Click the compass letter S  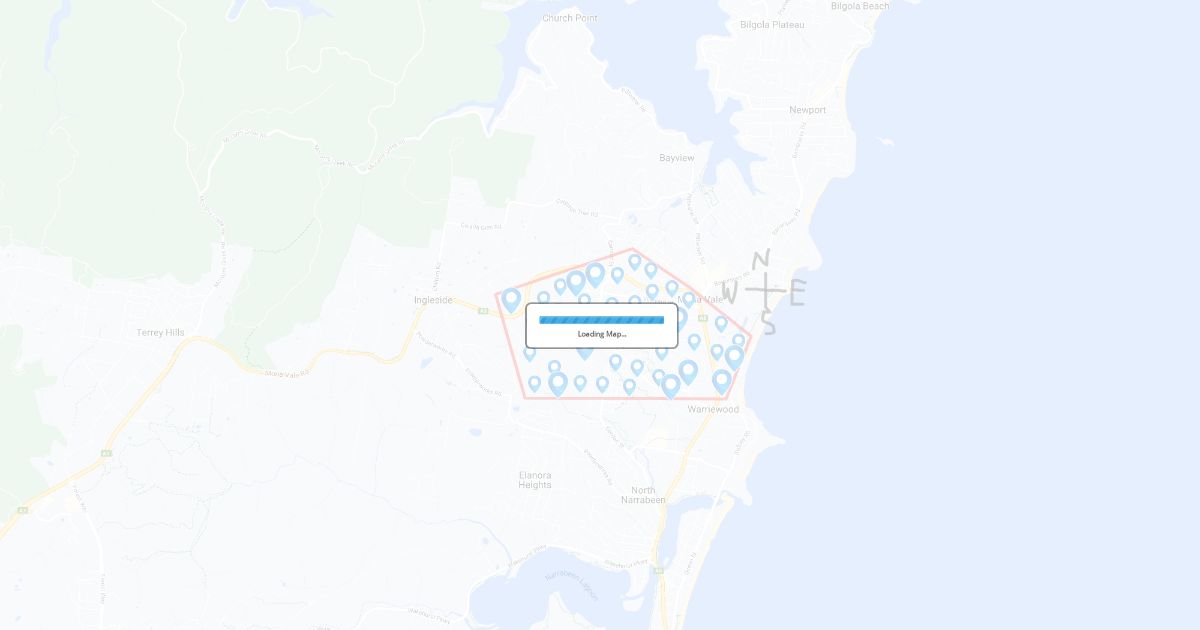pos(768,323)
